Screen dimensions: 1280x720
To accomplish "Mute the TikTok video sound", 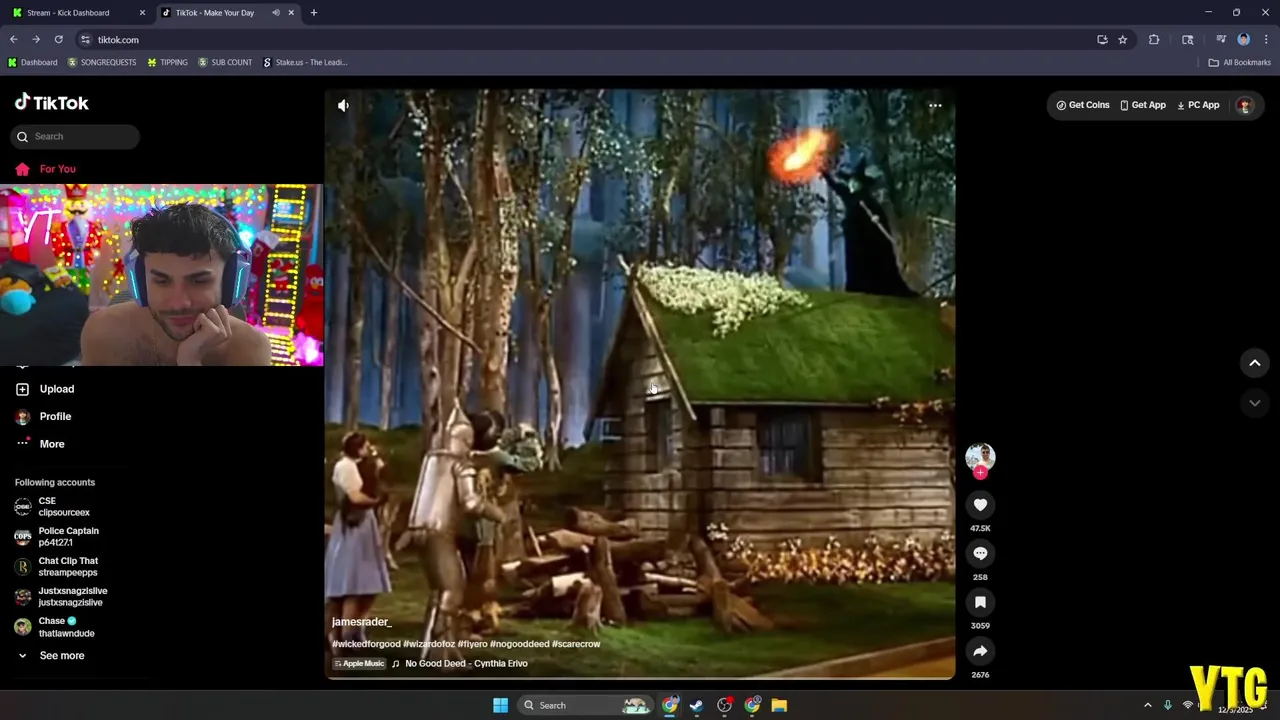I will (x=343, y=105).
